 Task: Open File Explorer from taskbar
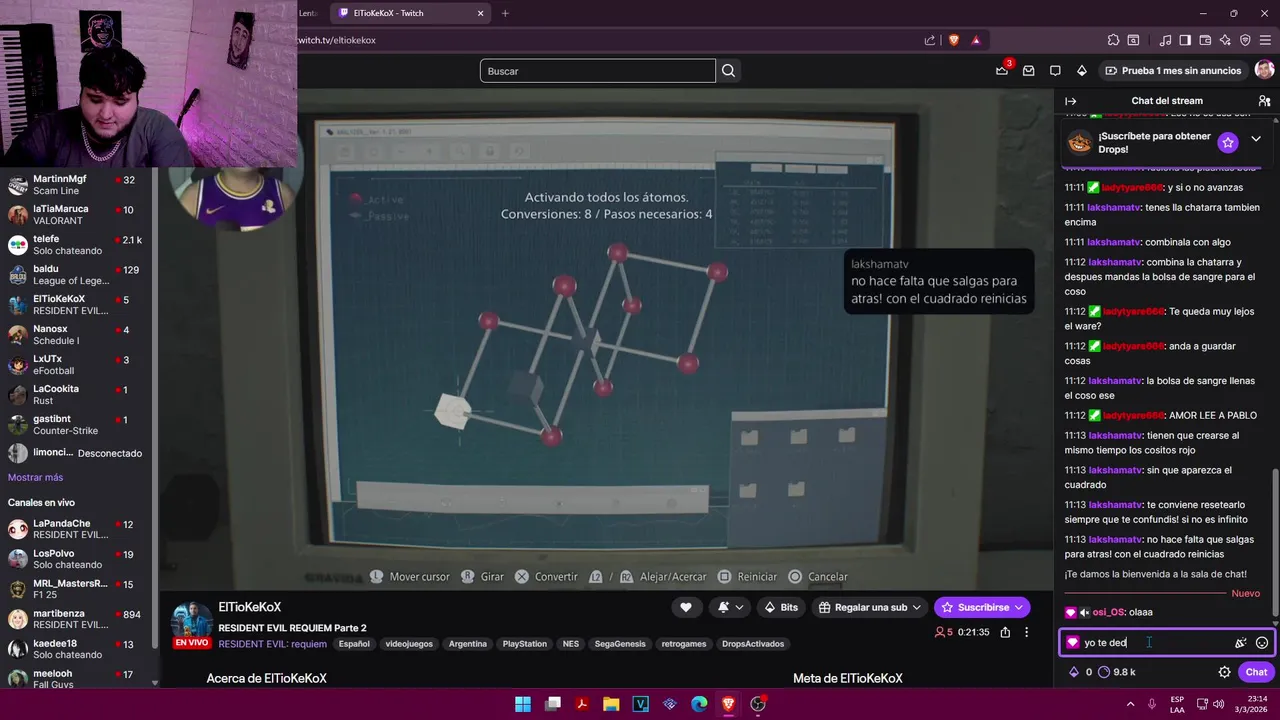tap(611, 704)
